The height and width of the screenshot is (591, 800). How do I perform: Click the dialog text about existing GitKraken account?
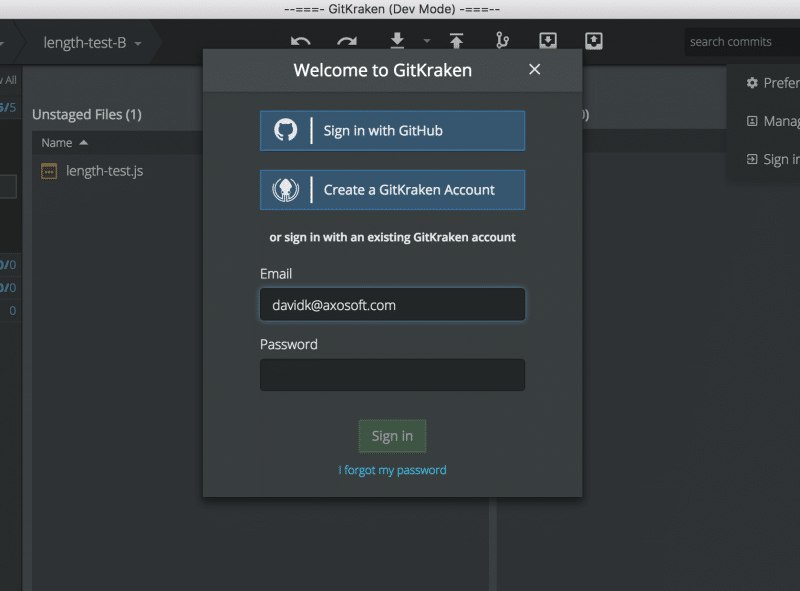pos(392,237)
